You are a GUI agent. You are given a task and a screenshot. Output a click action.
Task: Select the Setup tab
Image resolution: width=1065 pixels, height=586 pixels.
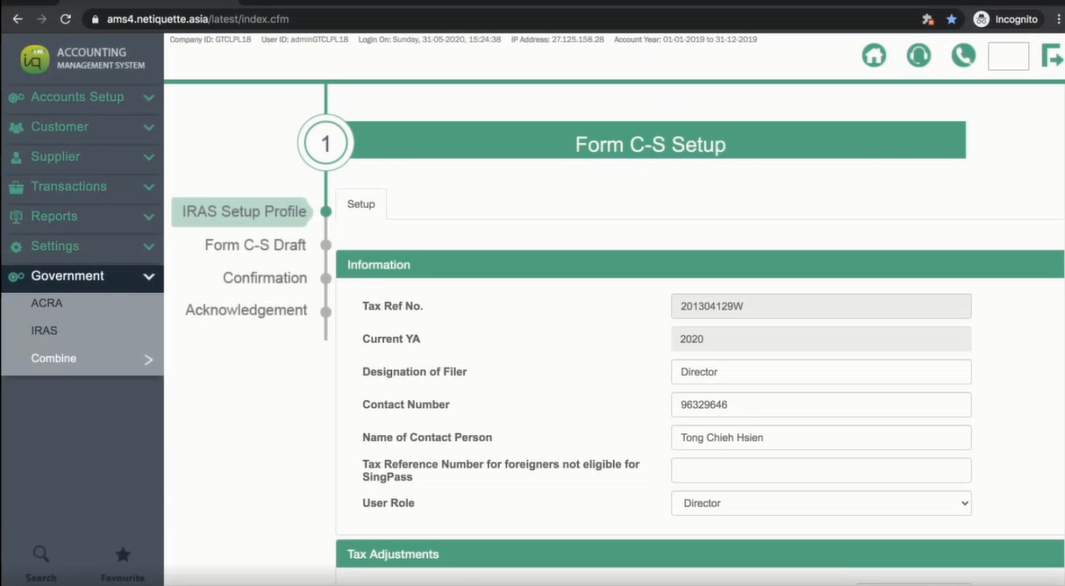pos(361,204)
